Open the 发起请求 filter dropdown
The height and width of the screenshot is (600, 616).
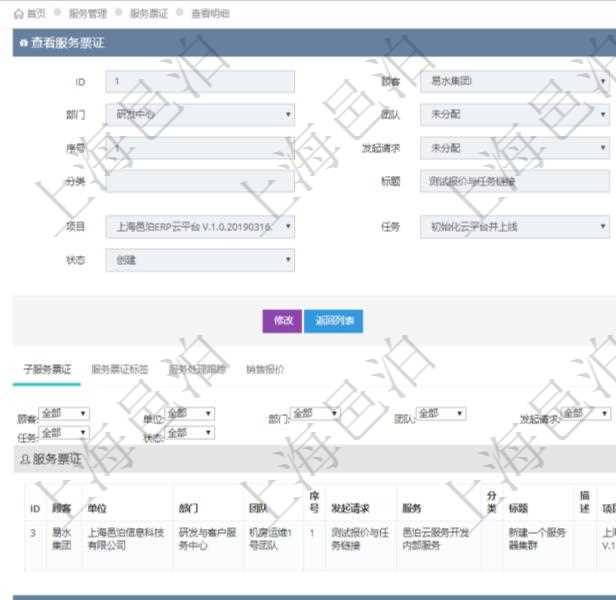pos(585,413)
